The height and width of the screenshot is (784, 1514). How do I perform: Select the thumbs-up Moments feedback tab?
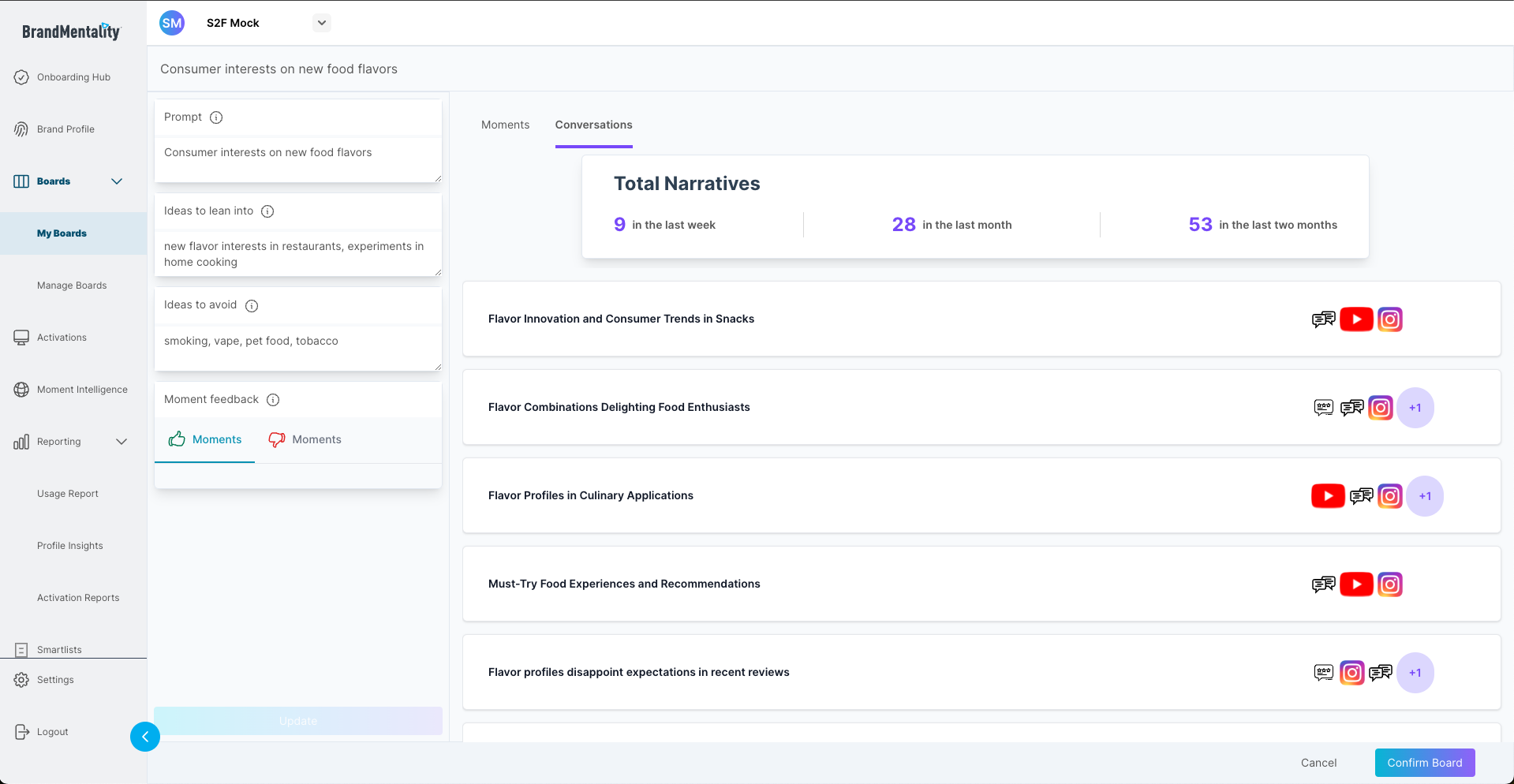click(x=205, y=440)
